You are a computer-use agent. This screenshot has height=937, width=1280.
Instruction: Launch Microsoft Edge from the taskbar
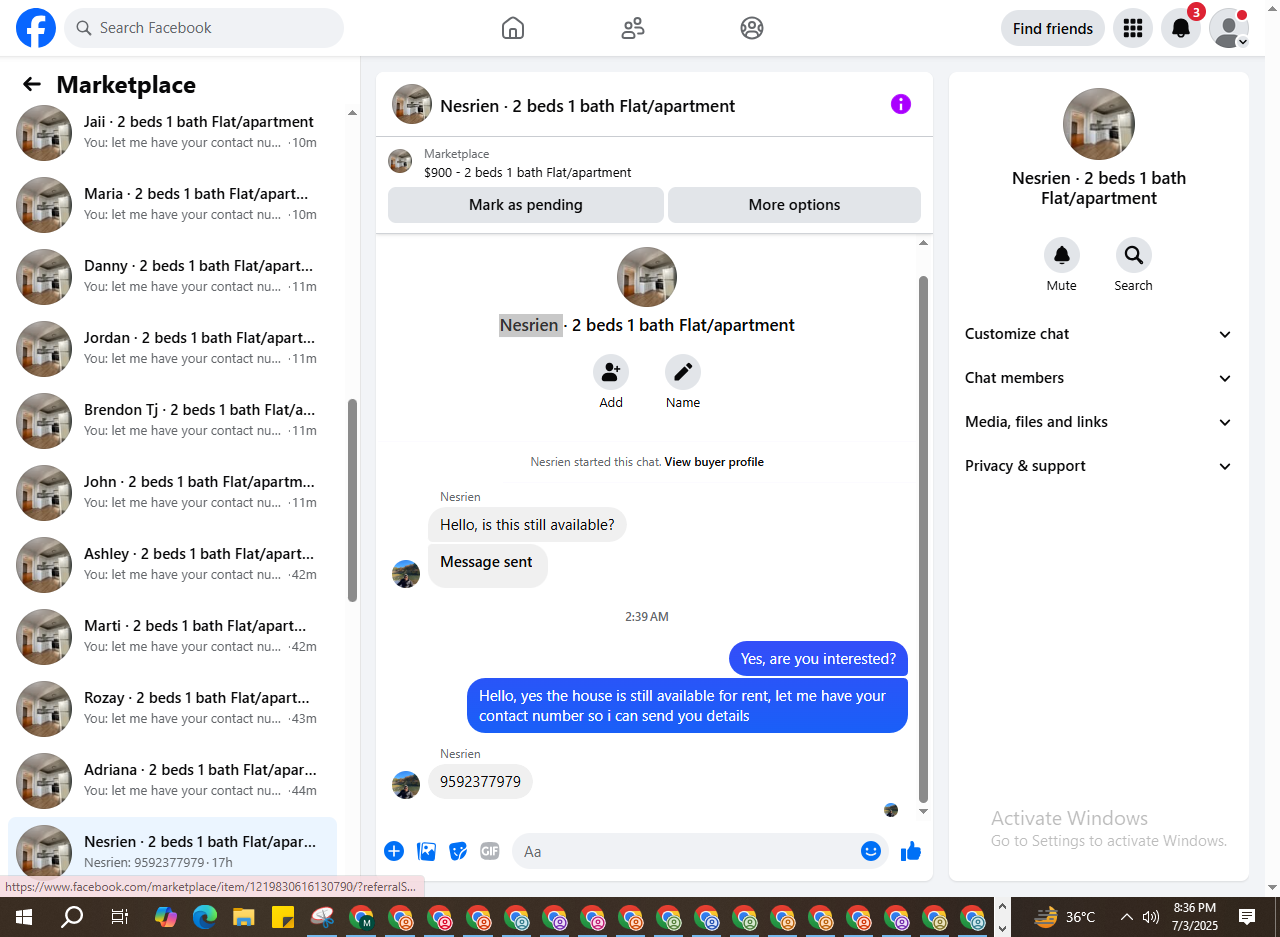(x=205, y=916)
